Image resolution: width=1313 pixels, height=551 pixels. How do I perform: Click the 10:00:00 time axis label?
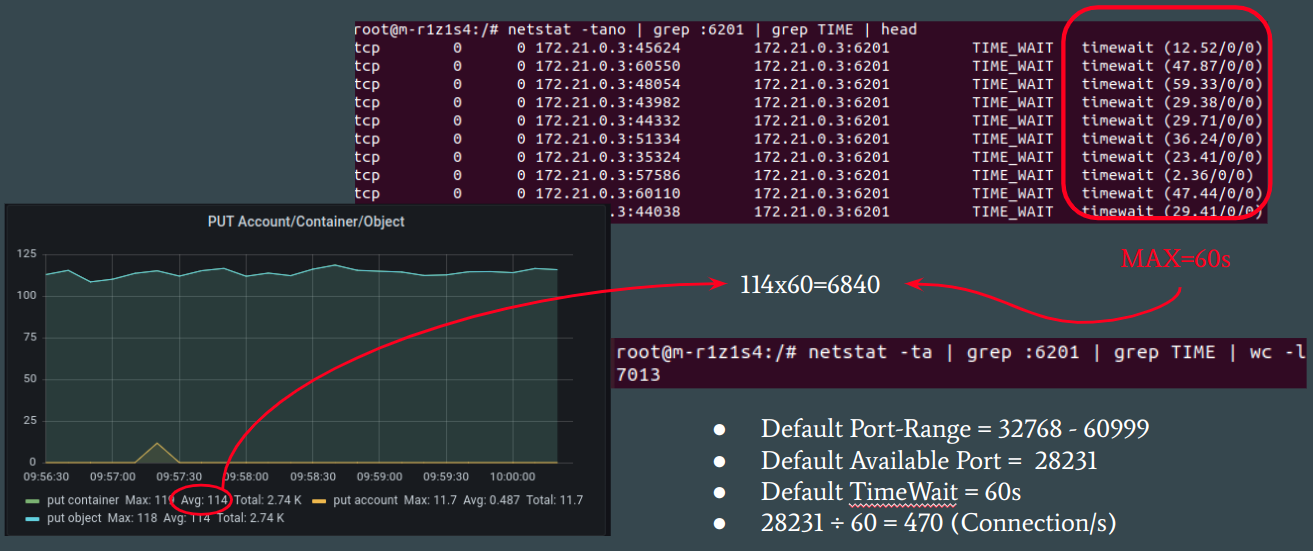pyautogui.click(x=511, y=477)
